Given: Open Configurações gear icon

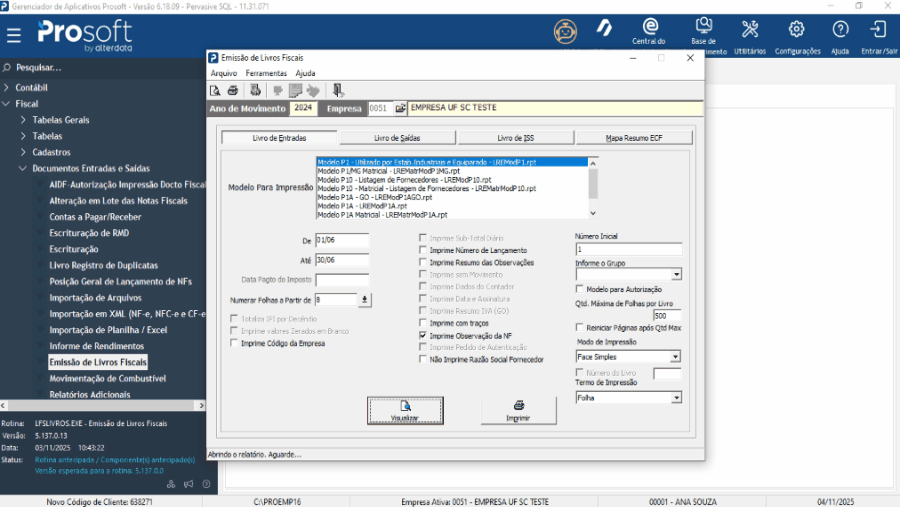Looking at the screenshot, I should (797, 30).
